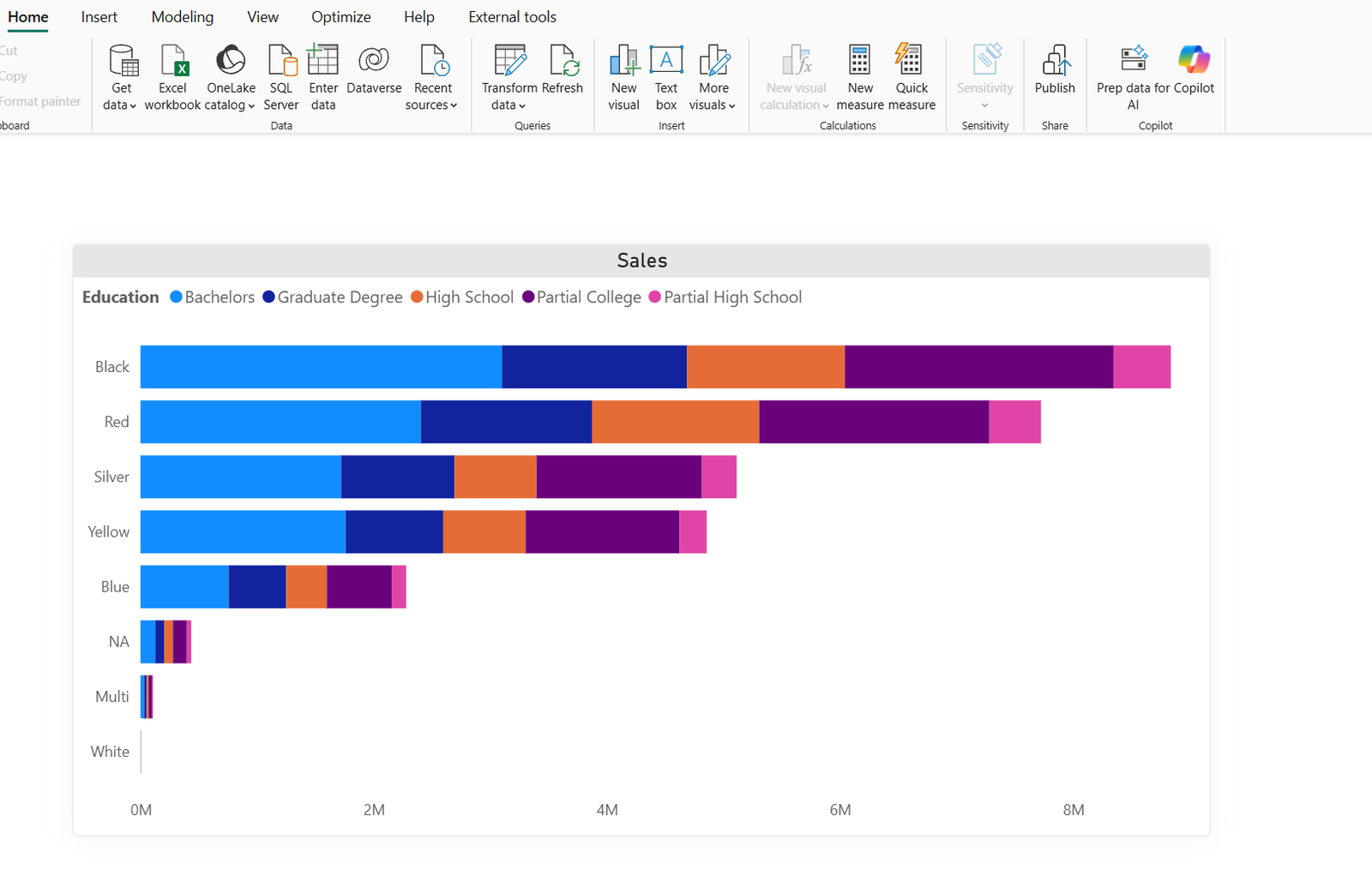This screenshot has width=1372, height=888.
Task: Click the Graduate Degree color dot
Action: (x=268, y=297)
